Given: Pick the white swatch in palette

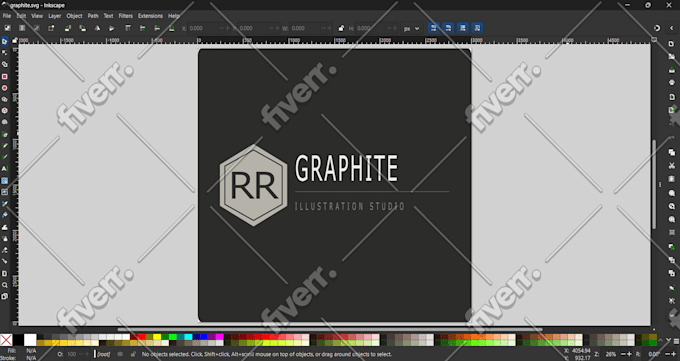Looking at the screenshot, I should pos(30,340).
